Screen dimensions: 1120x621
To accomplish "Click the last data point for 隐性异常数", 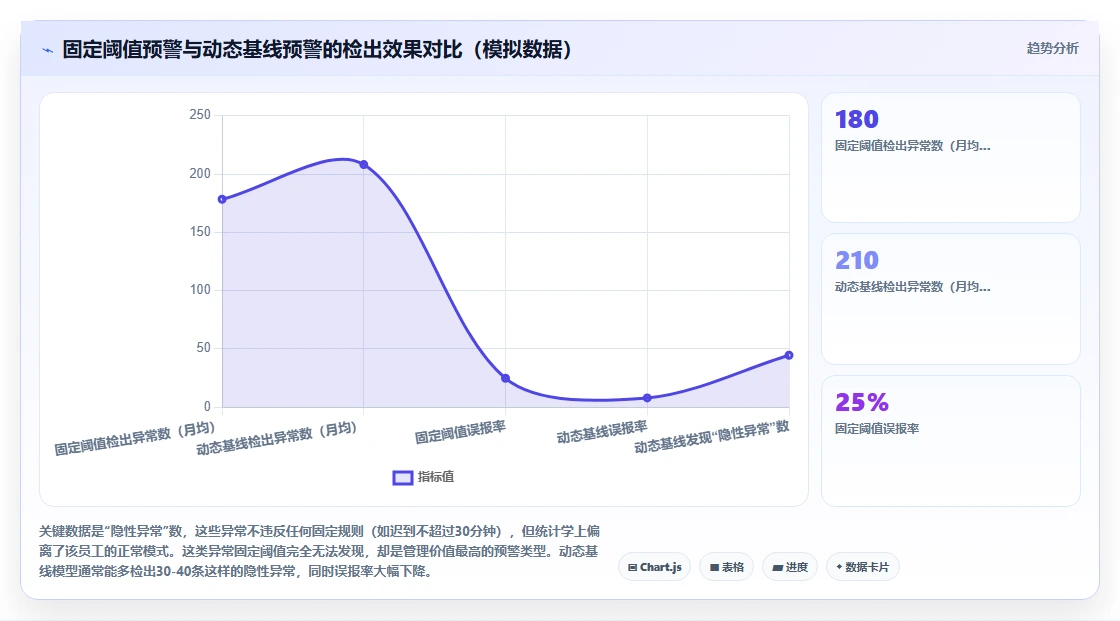I will click(789, 355).
